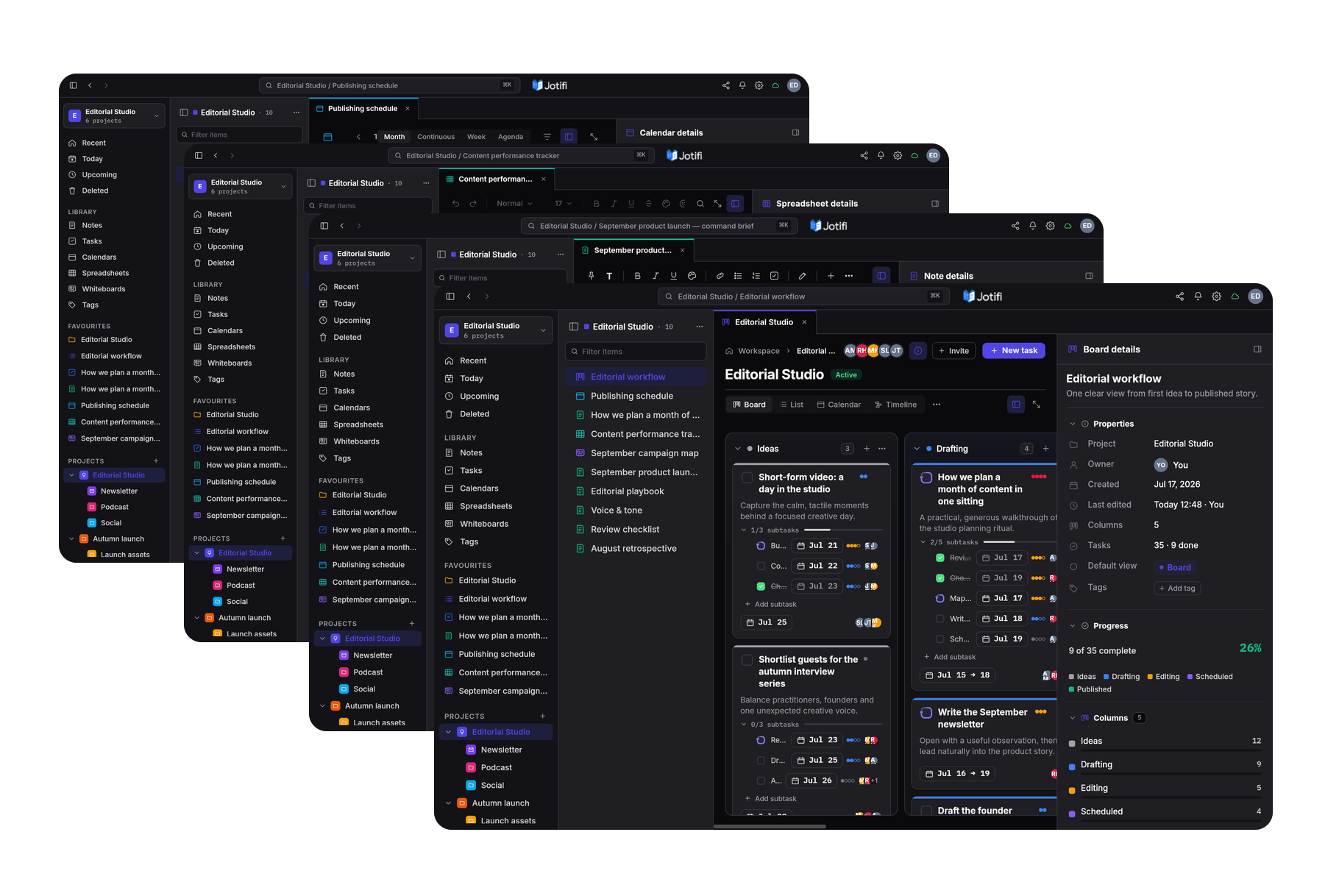Click pin icon in September product note toolbar
The image size is (1339, 896).
pyautogui.click(x=591, y=276)
